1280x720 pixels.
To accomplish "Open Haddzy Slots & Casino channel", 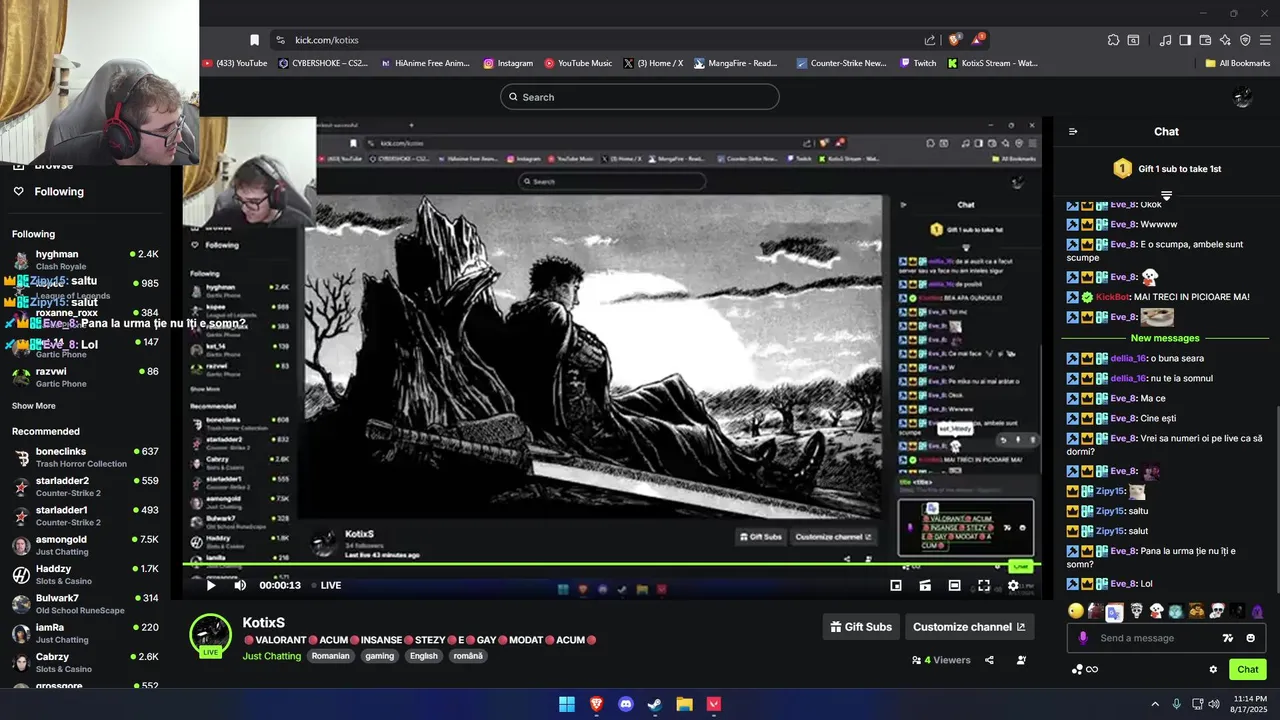I will [x=84, y=574].
